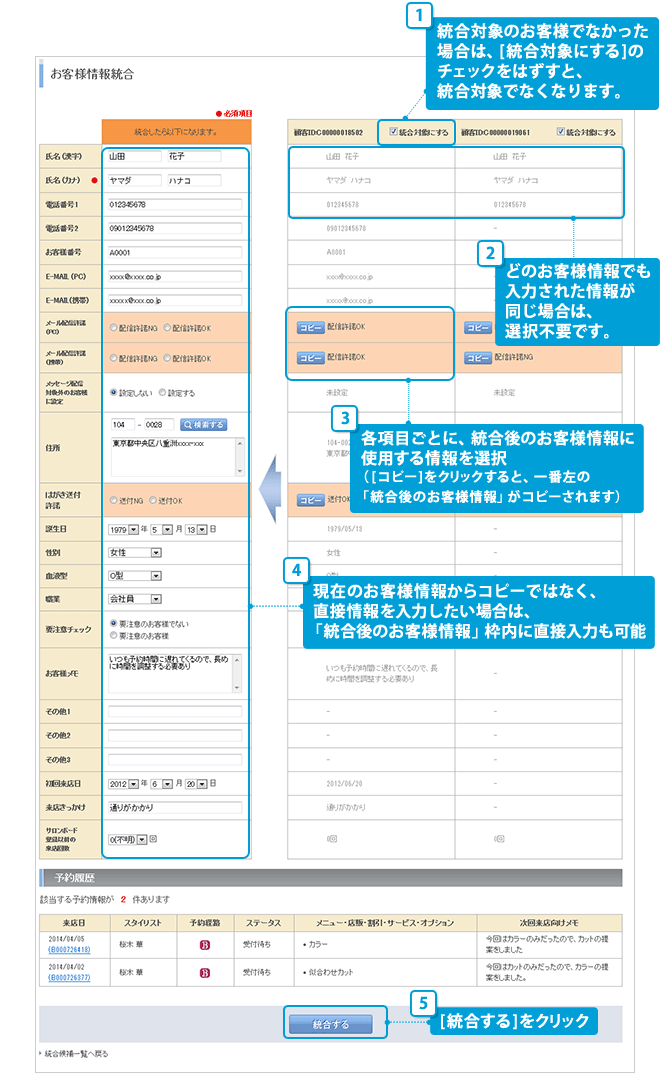Open the 性別 dropdown showing 女性
The width and height of the screenshot is (670, 1075).
coord(155,551)
